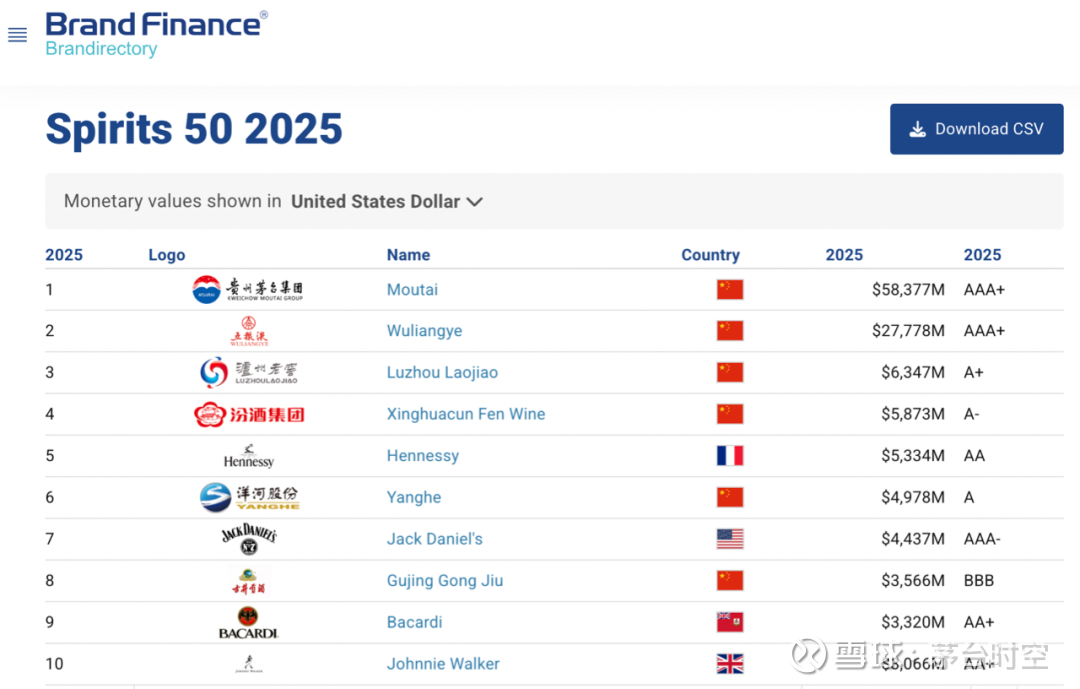Click the US flag in Jack Daniel's row
Viewport: 1080px width, 689px height.
[729, 539]
